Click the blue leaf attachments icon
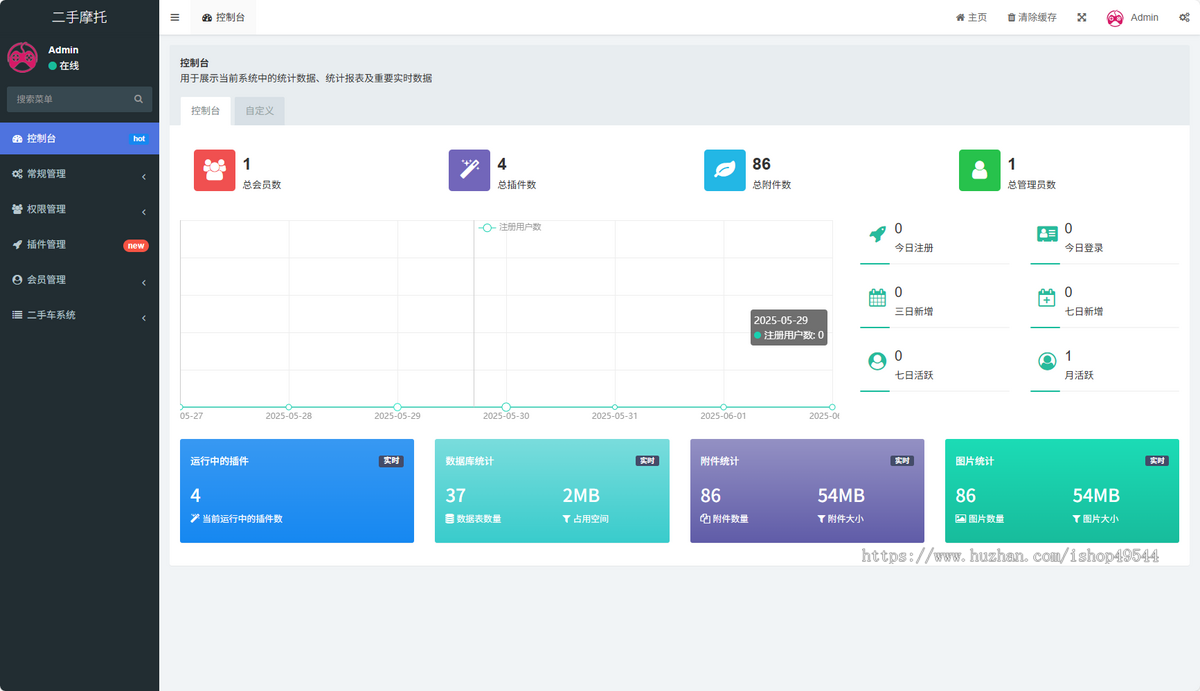The image size is (1200, 691). coord(724,170)
